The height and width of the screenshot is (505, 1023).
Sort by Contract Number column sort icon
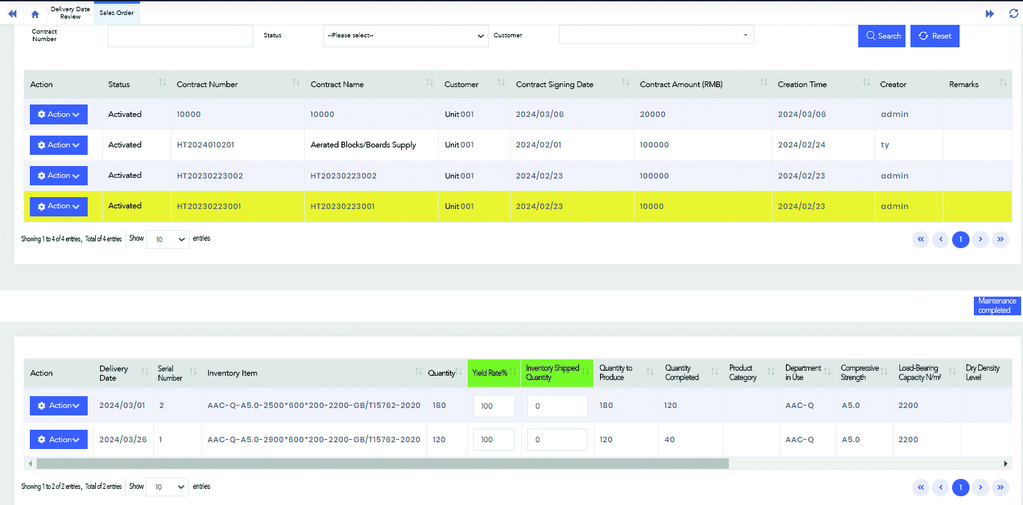[x=296, y=84]
